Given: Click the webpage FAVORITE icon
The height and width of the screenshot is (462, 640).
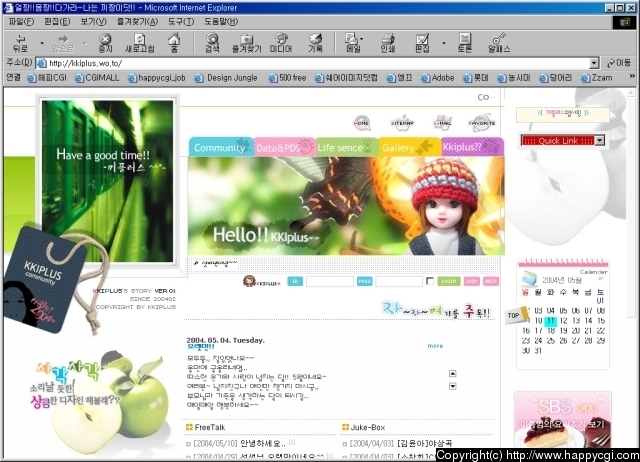Looking at the screenshot, I should [482, 123].
